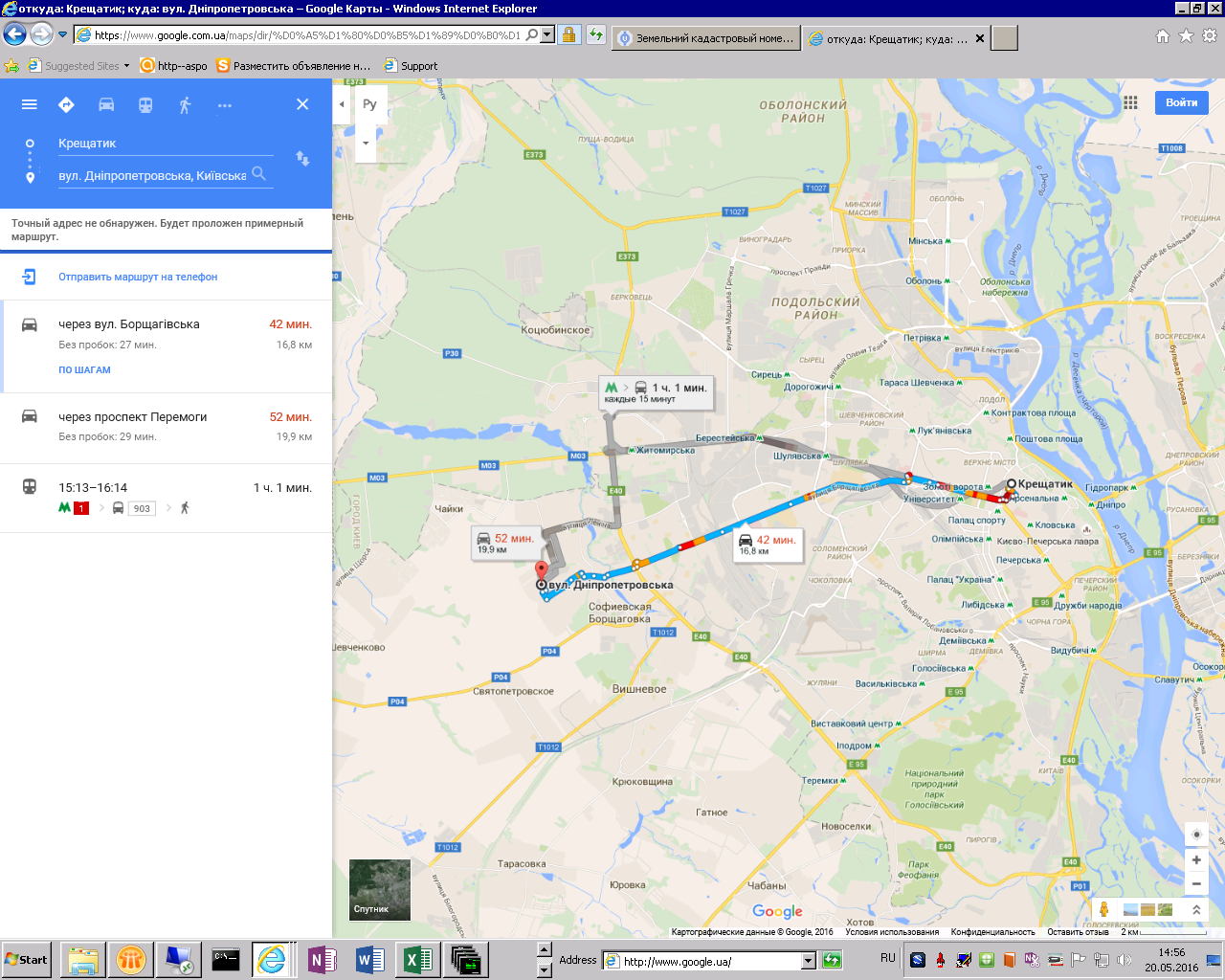The height and width of the screenshot is (980, 1225).
Task: Select public transit mode icon
Action: point(145,104)
